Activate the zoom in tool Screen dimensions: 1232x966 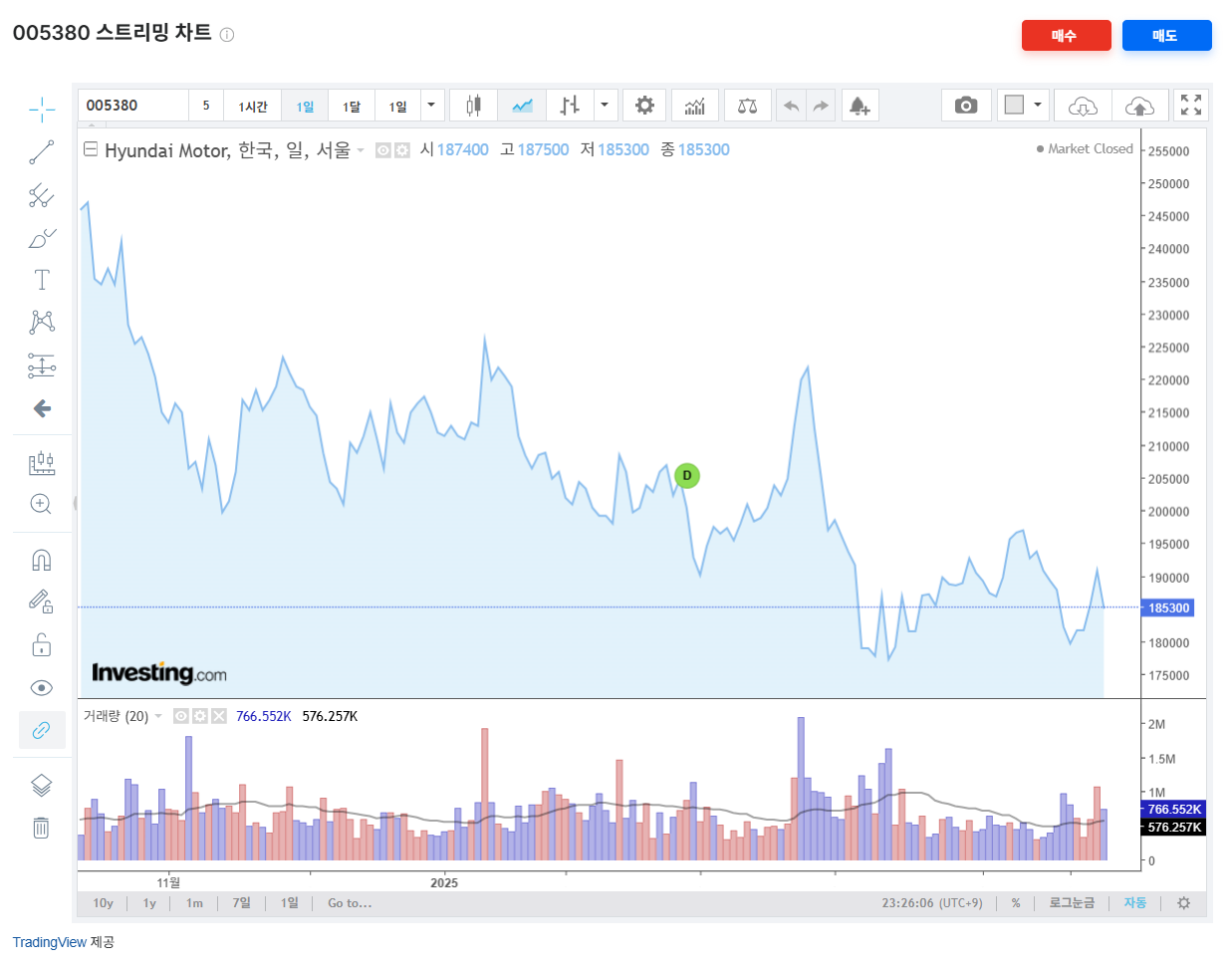[x=41, y=504]
